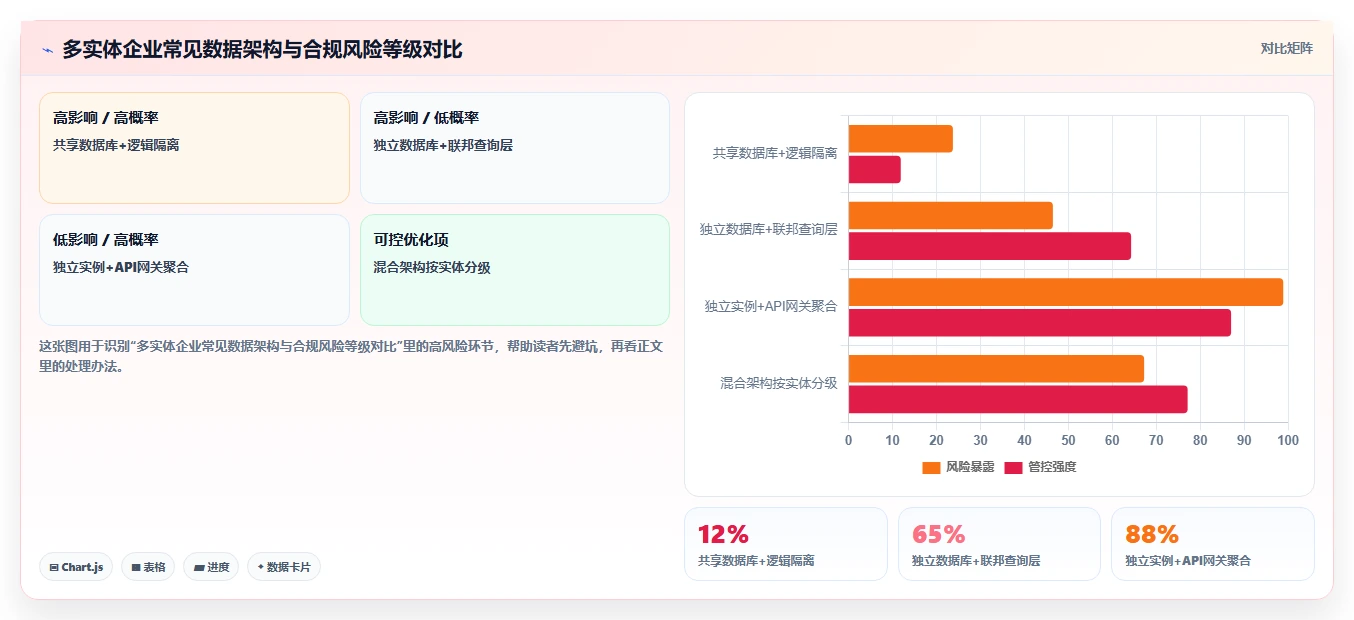Click chart y-axis label 混合架构按实体分级
The image size is (1354, 620).
click(779, 383)
